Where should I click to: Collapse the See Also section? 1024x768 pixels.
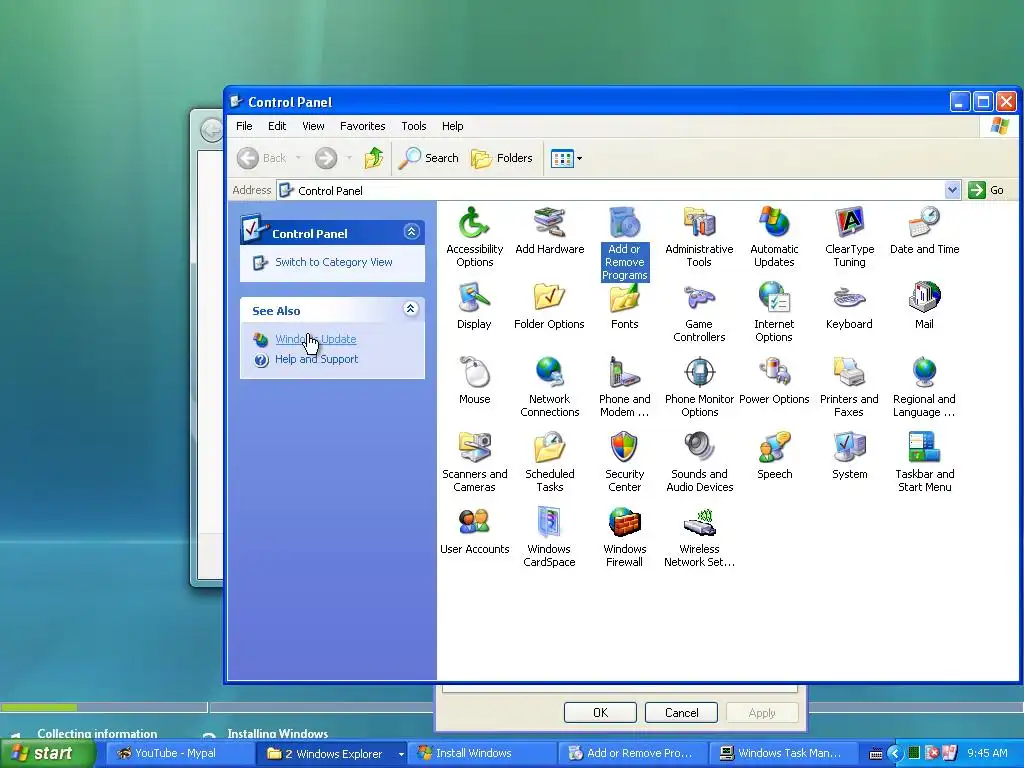click(x=411, y=309)
